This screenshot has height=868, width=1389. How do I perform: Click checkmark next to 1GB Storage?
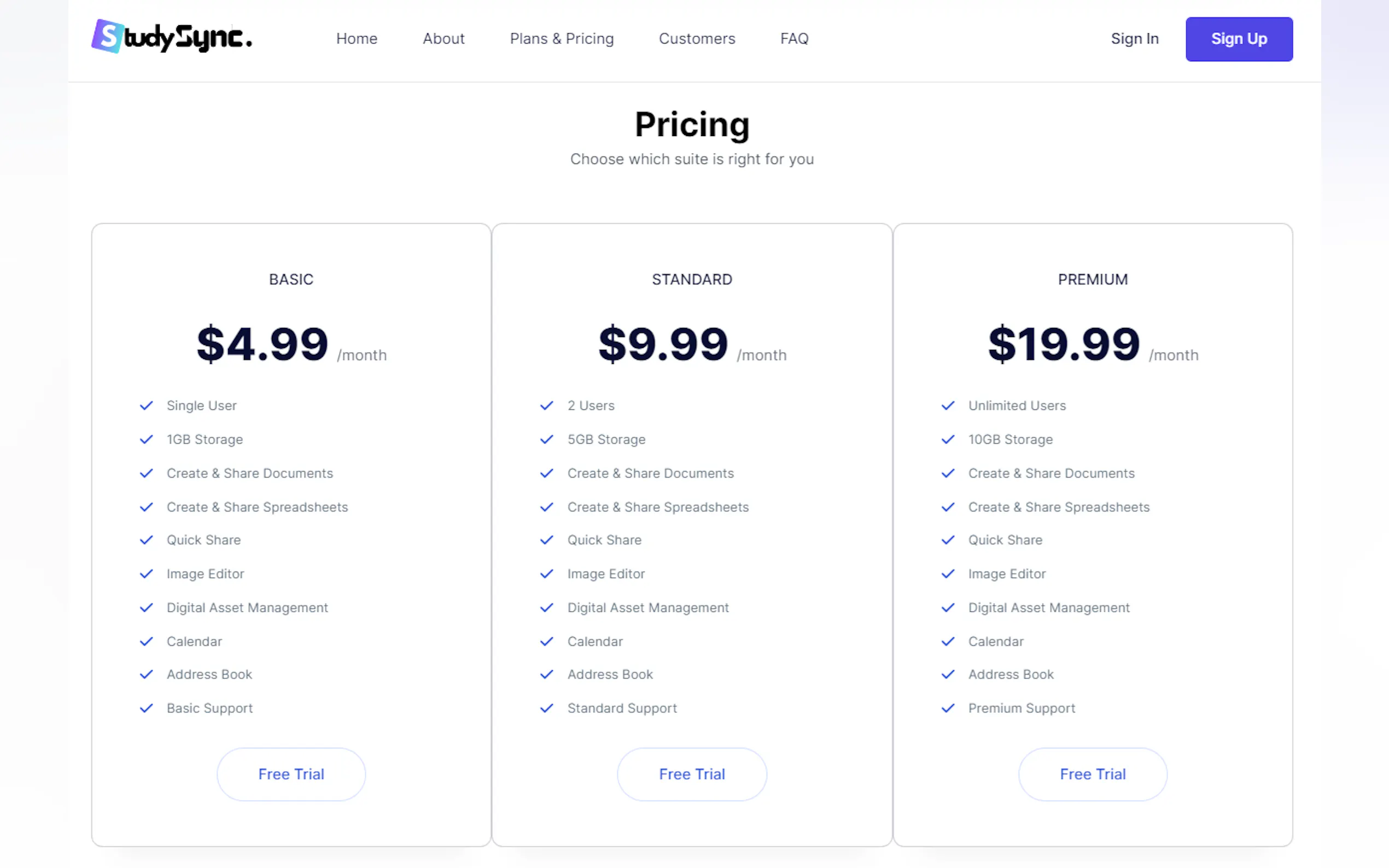coord(147,439)
